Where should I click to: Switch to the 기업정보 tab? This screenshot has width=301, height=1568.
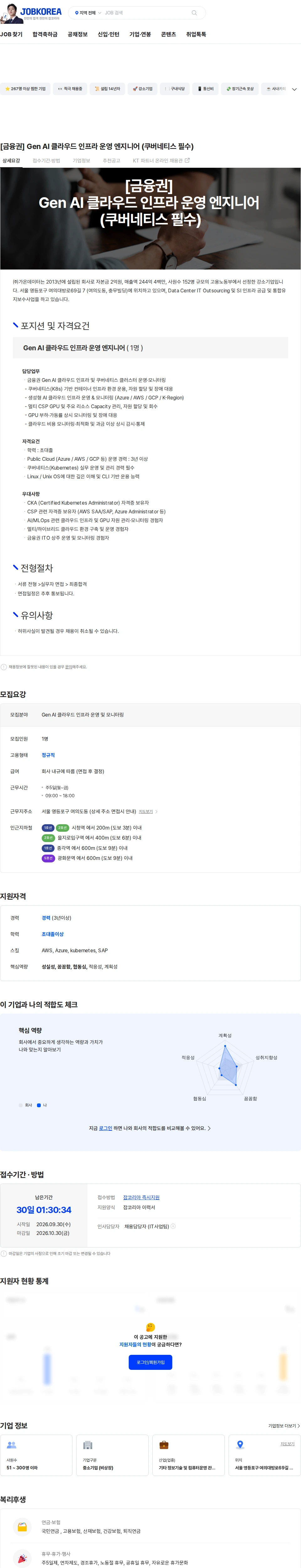pos(82,161)
